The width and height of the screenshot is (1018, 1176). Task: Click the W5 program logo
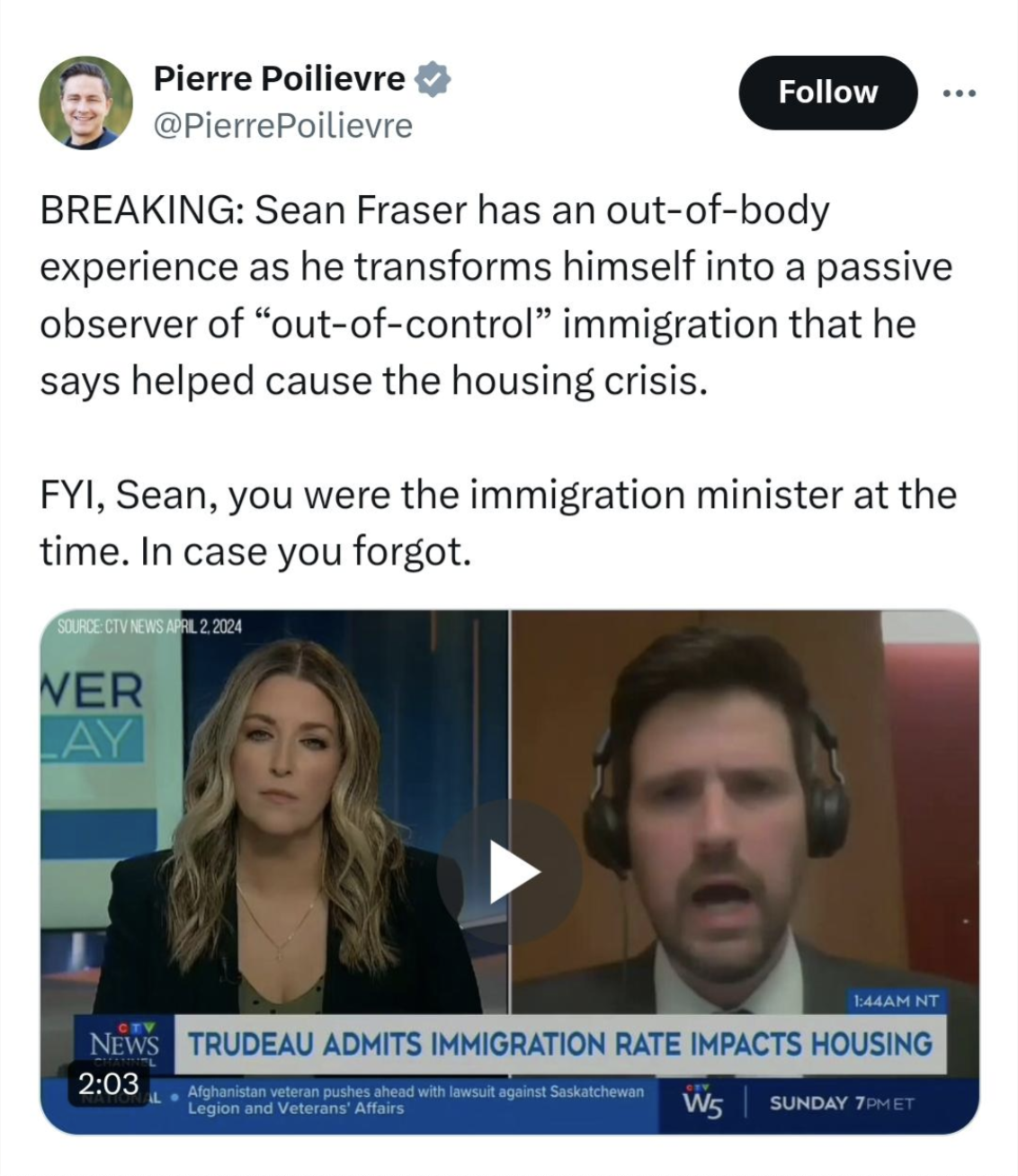702,1100
